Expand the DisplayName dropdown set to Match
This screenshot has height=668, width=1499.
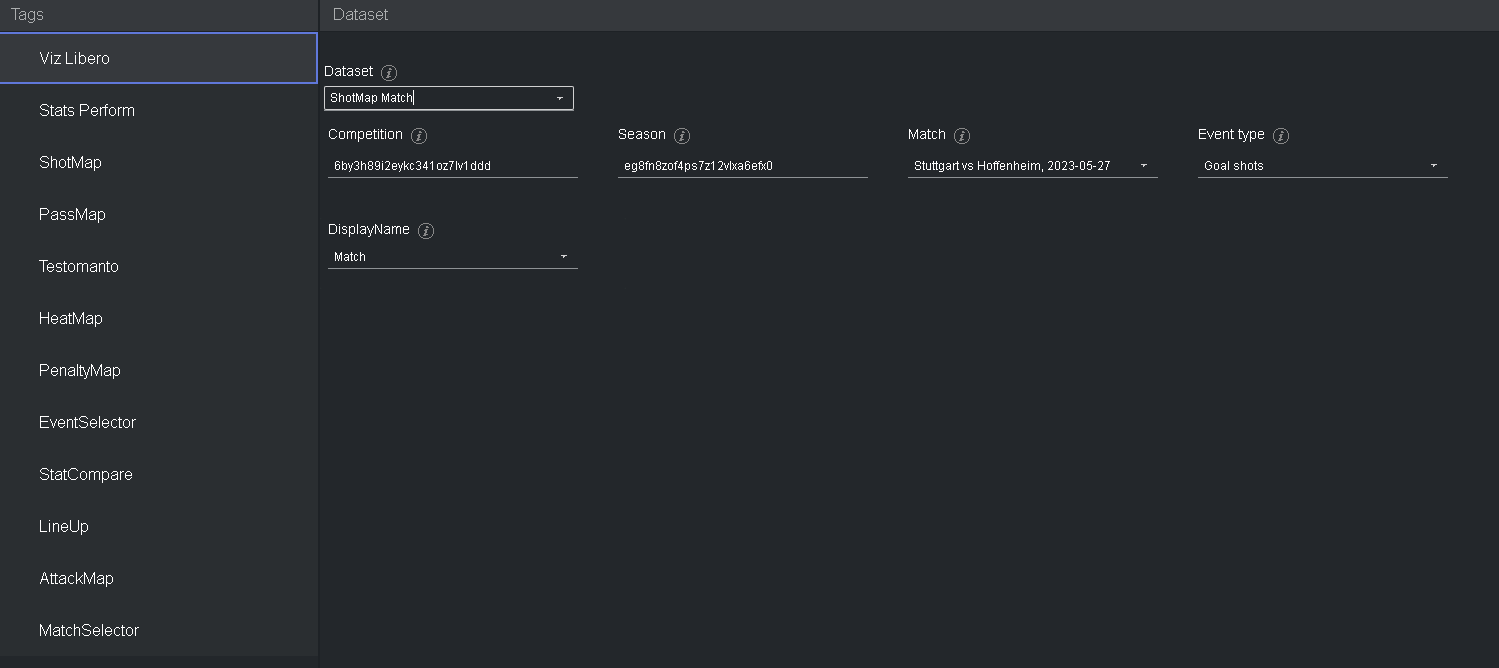click(563, 257)
